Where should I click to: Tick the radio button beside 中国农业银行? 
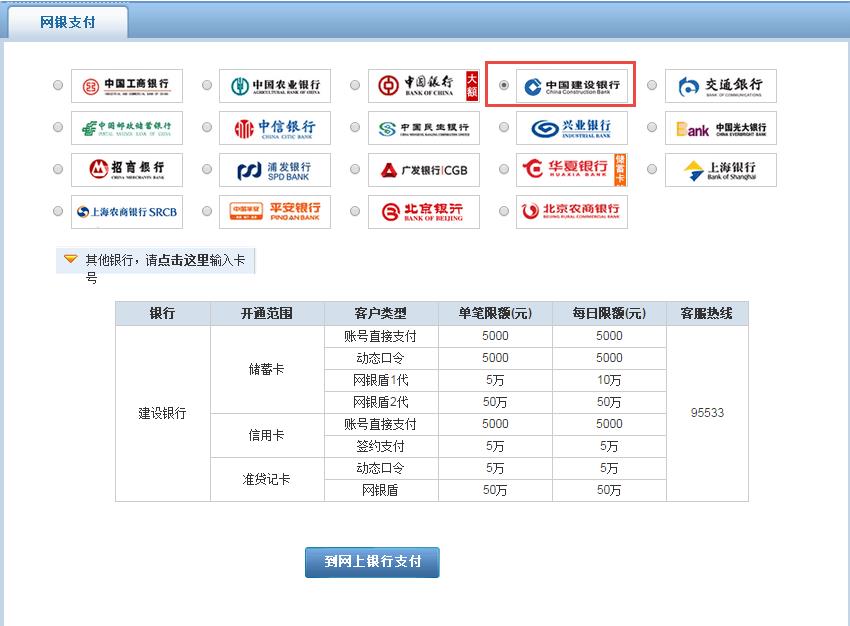point(207,85)
